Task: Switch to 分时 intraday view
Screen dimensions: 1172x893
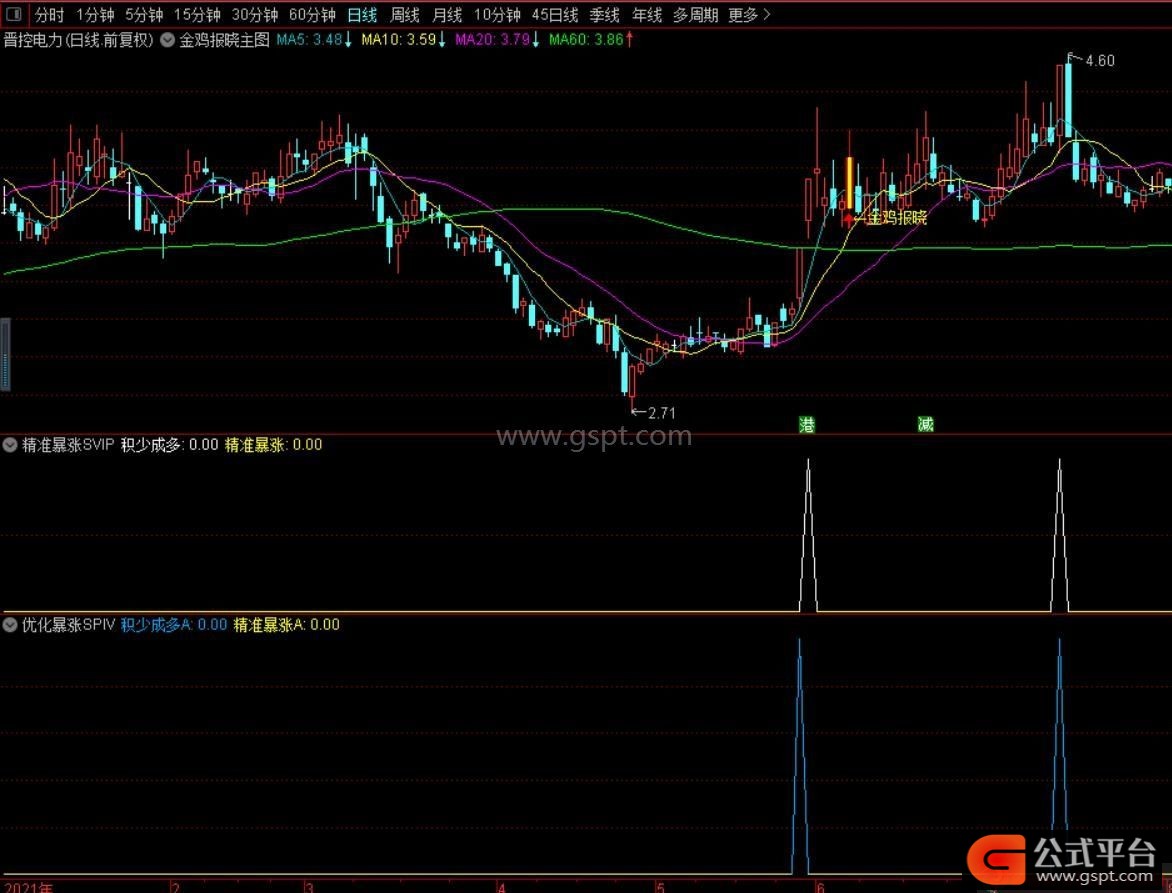Action: pyautogui.click(x=49, y=15)
